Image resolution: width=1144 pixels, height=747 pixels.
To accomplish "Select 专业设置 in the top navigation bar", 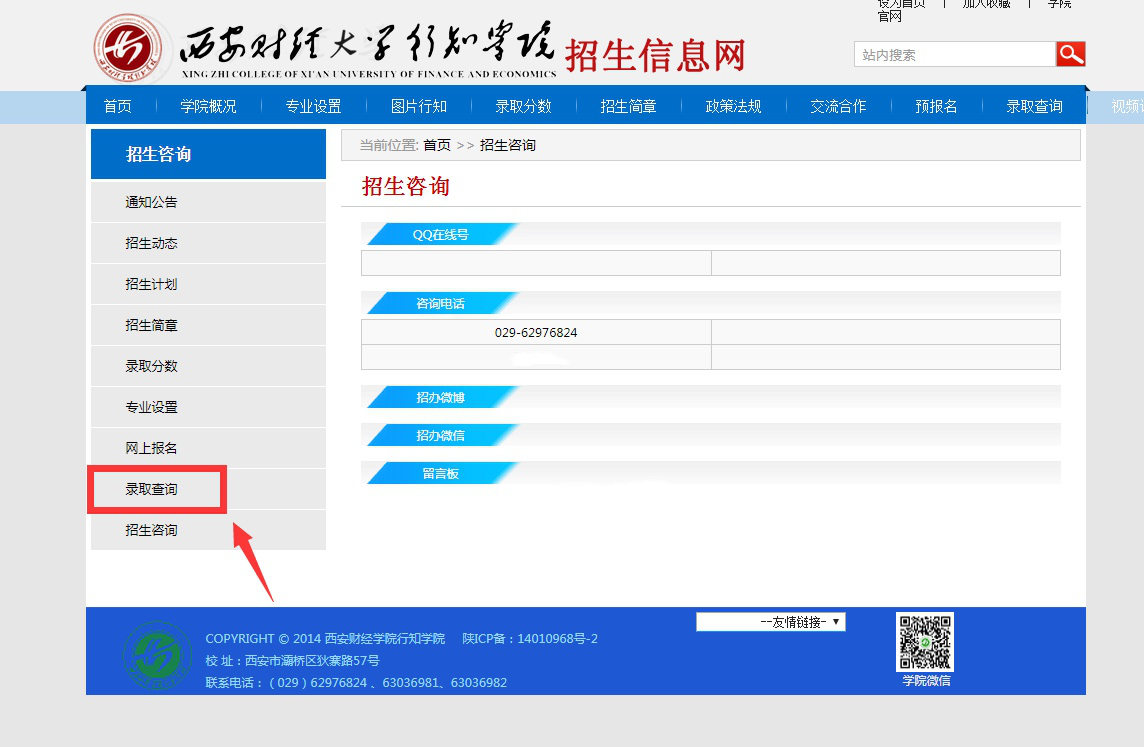I will pos(314,107).
